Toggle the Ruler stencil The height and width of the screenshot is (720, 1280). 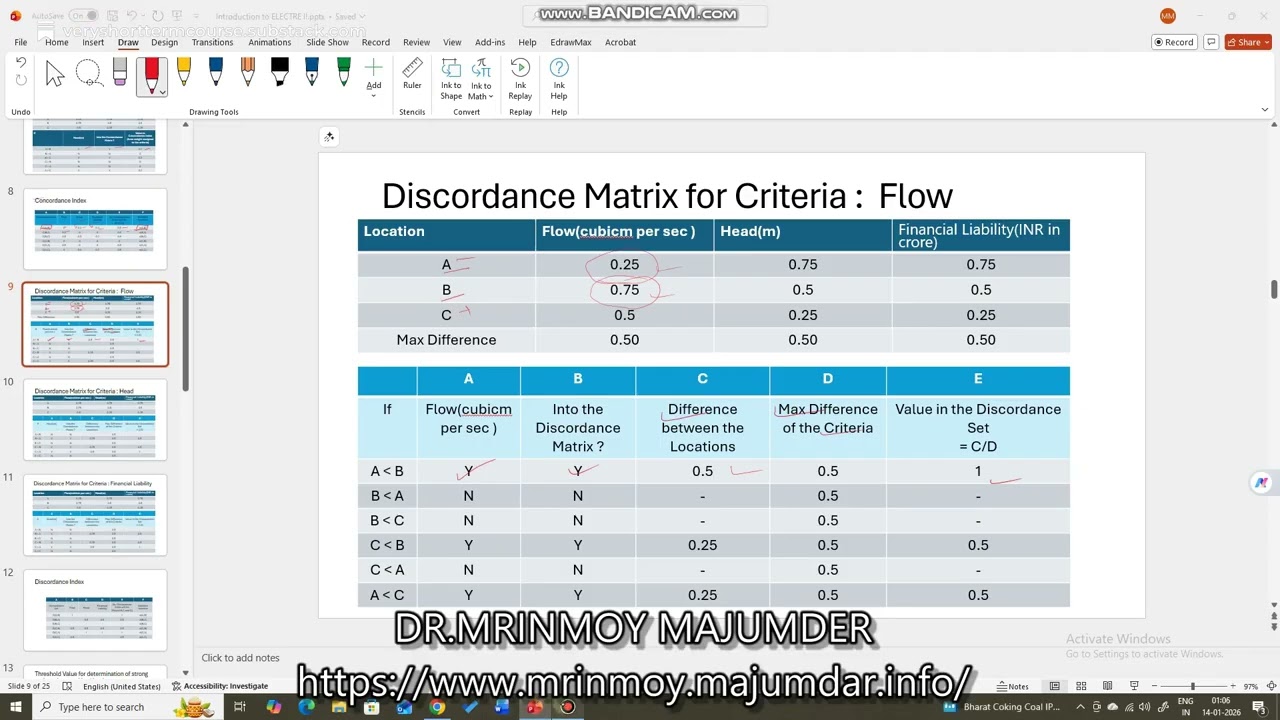pos(412,74)
